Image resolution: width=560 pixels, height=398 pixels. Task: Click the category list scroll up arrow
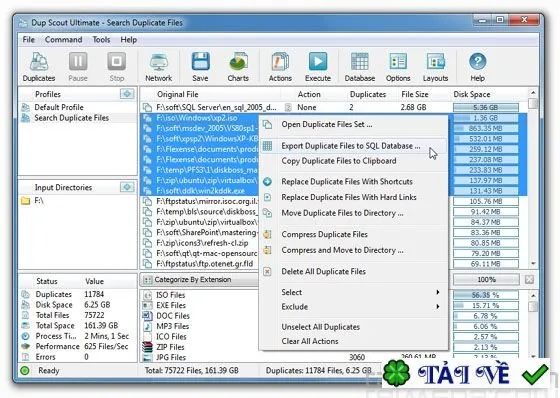click(x=533, y=295)
